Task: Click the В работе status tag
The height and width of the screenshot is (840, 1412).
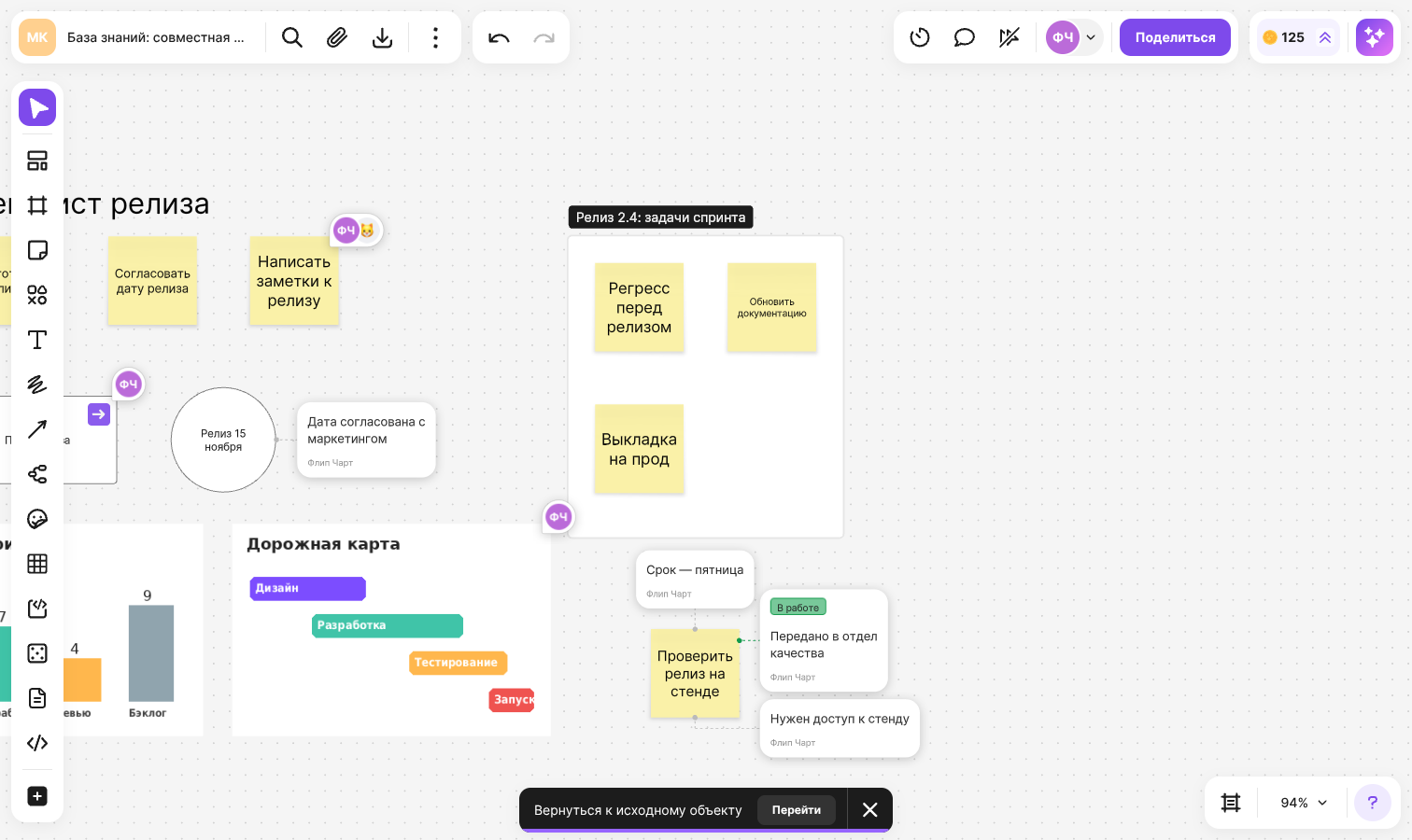Action: tap(798, 608)
